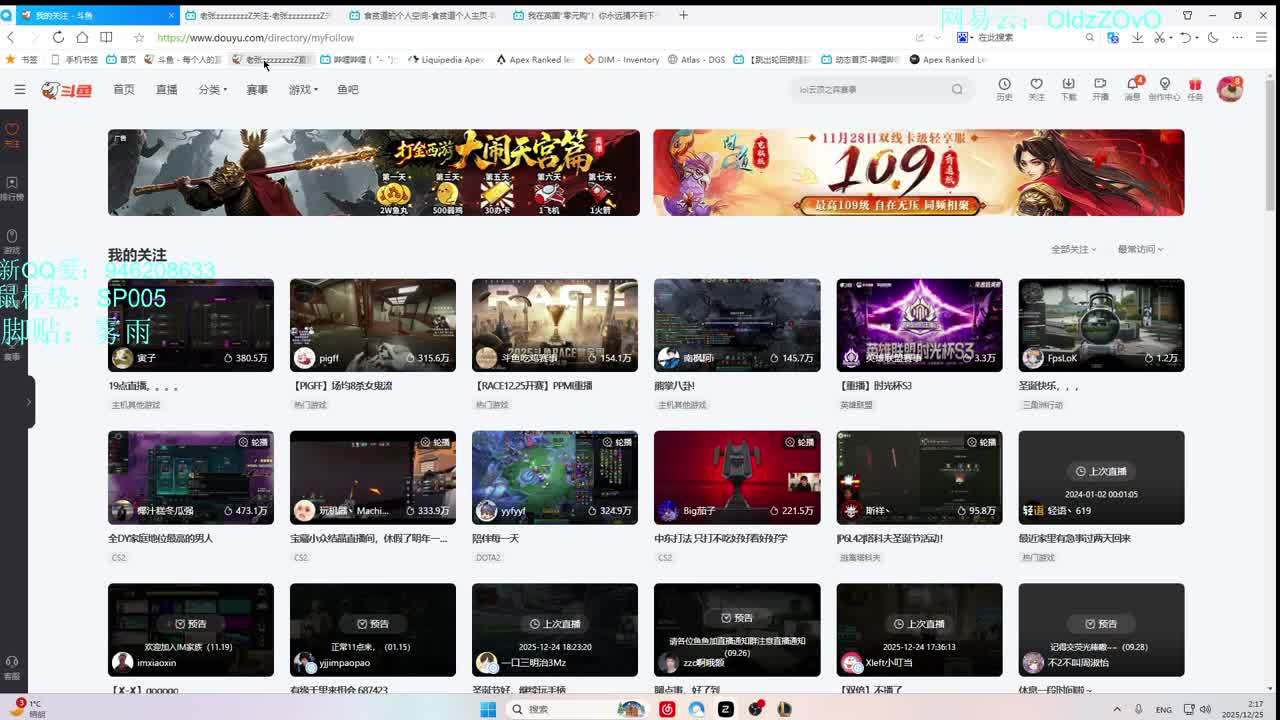Click the 开播 start streaming icon
The image size is (1280, 720).
(x=1100, y=89)
